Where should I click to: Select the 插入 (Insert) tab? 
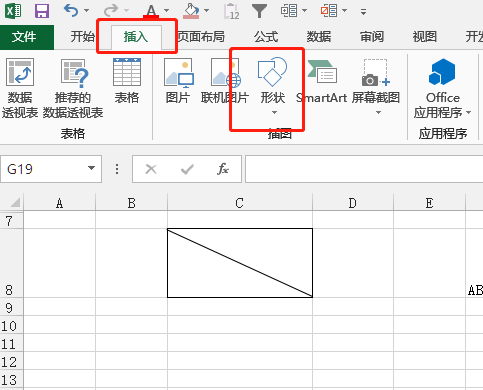136,37
